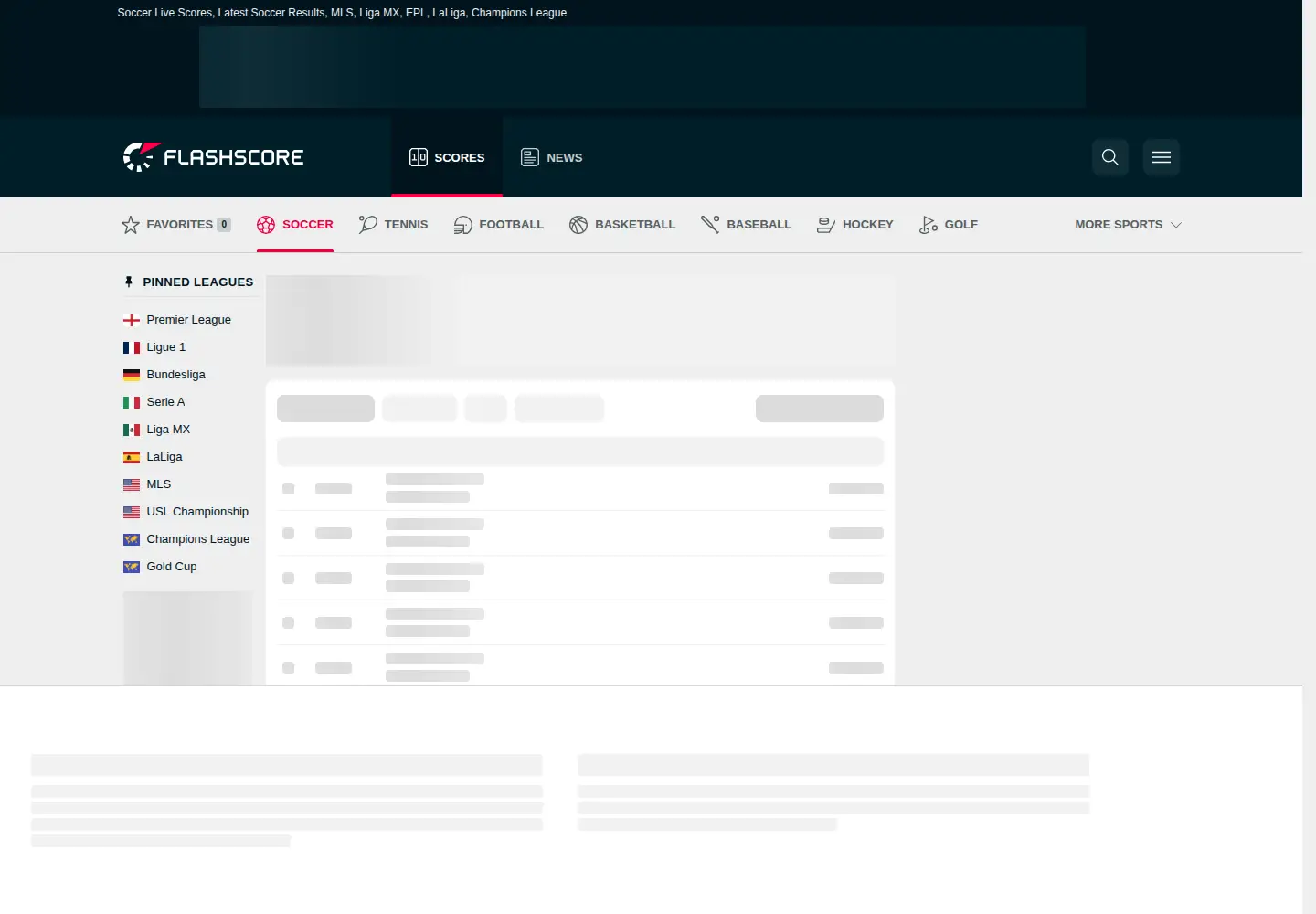Select the Football sport tab
Screen dimensions: 1316x914
[x=499, y=225]
